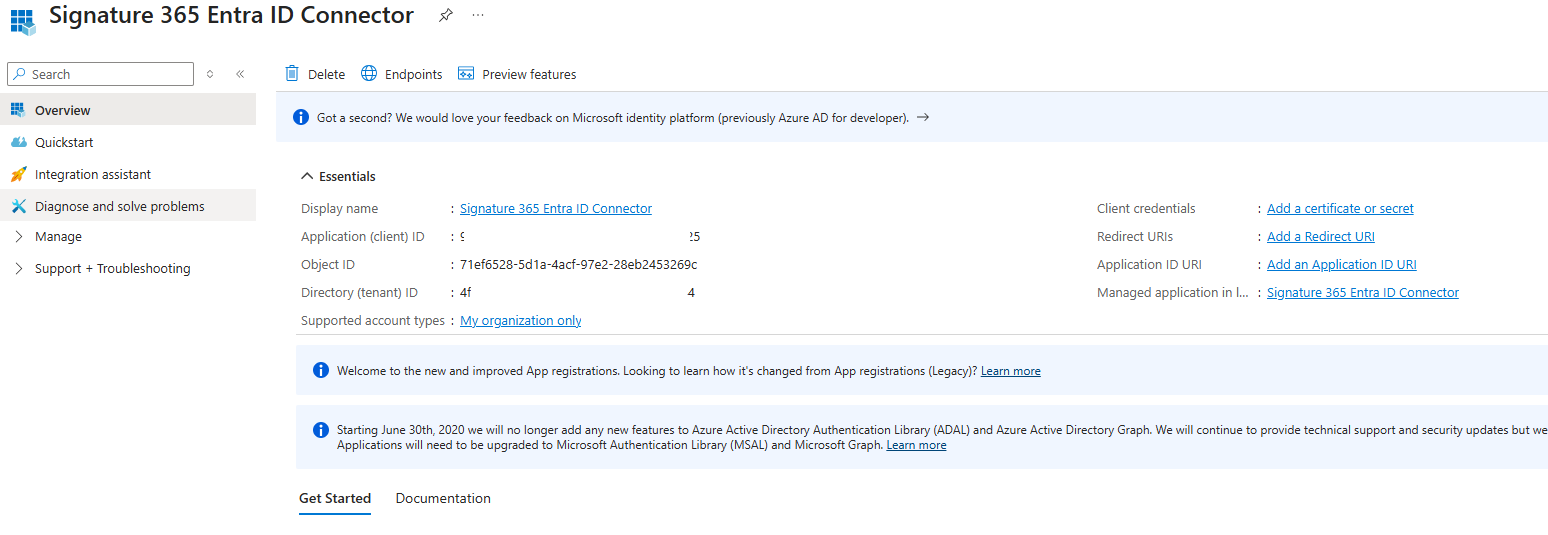
Task: Click the Integration assistant rocket icon
Action: (18, 174)
